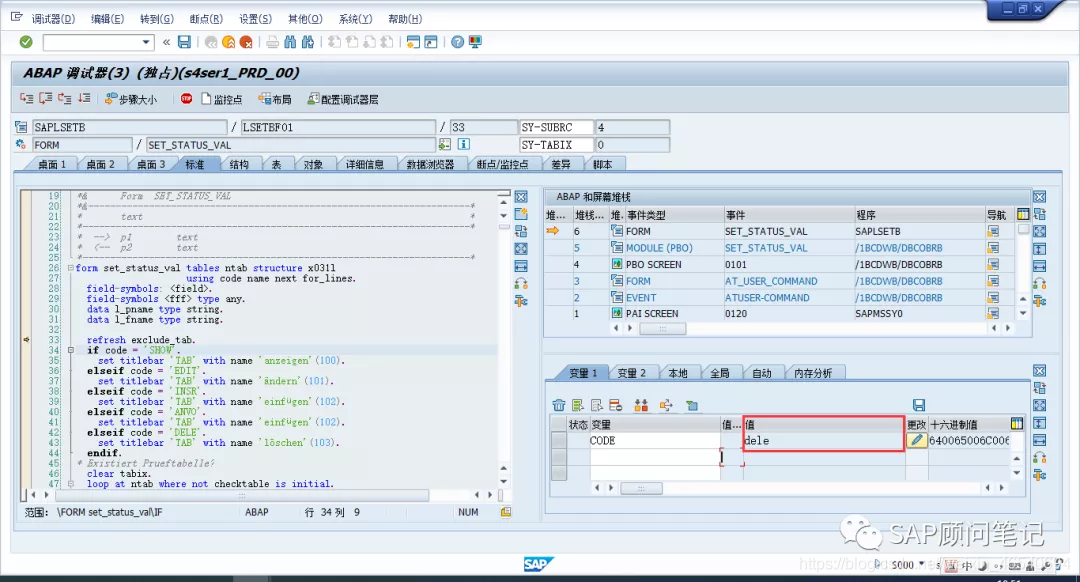This screenshot has height=582, width=1080.
Task: Click the navigation icon for PAI SCREEN row
Action: coord(993,313)
